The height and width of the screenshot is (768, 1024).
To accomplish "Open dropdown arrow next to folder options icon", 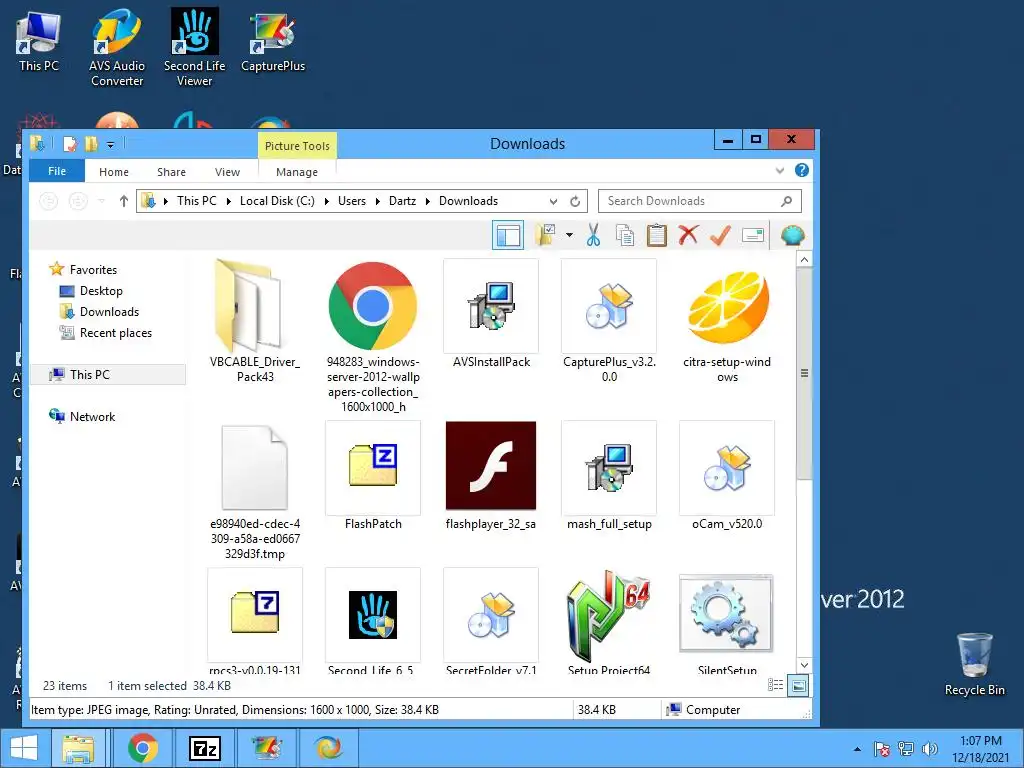I will pyautogui.click(x=569, y=235).
